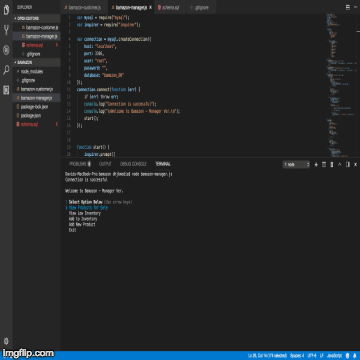The height and width of the screenshot is (360, 360).
Task: Kill the terminal with trash icon
Action: coord(332,164)
